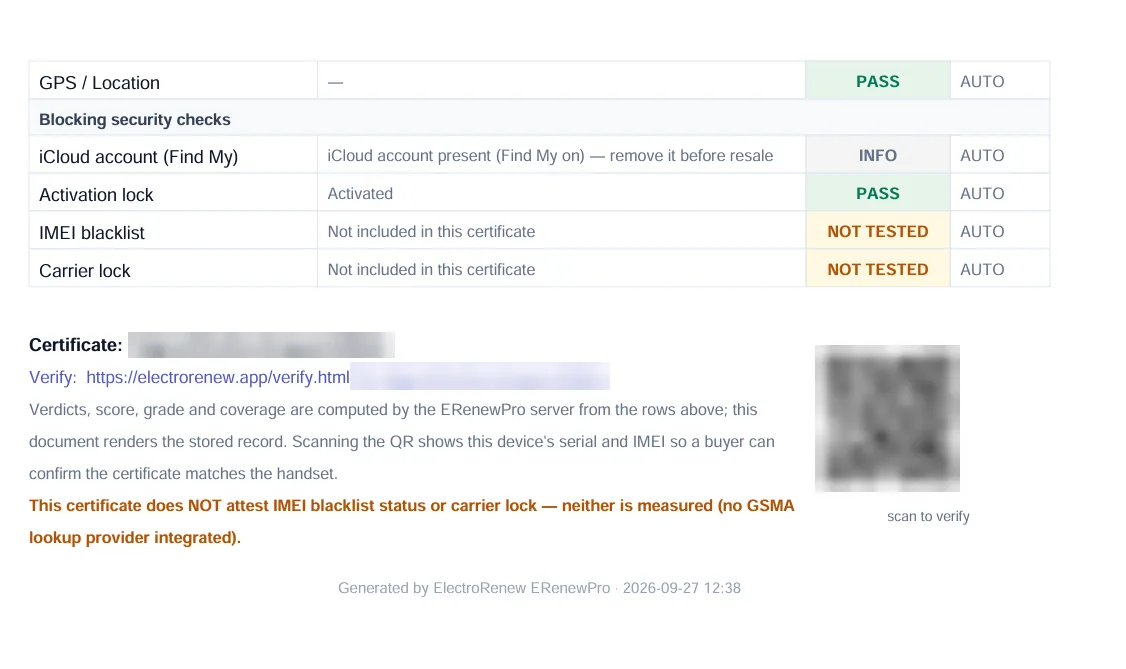The height and width of the screenshot is (669, 1126).
Task: Click the 'Generated by ElectroRenew ERenewPro' footer
Action: pyautogui.click(x=539, y=588)
